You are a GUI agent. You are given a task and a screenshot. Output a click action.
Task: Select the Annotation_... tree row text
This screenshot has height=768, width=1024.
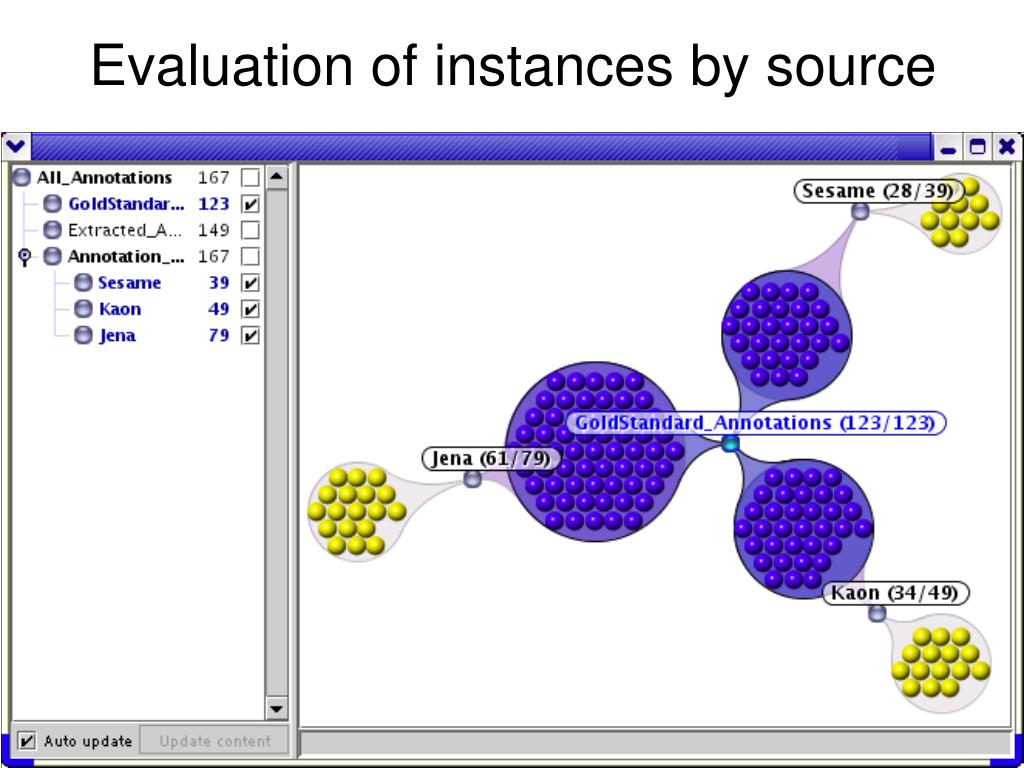click(x=126, y=256)
